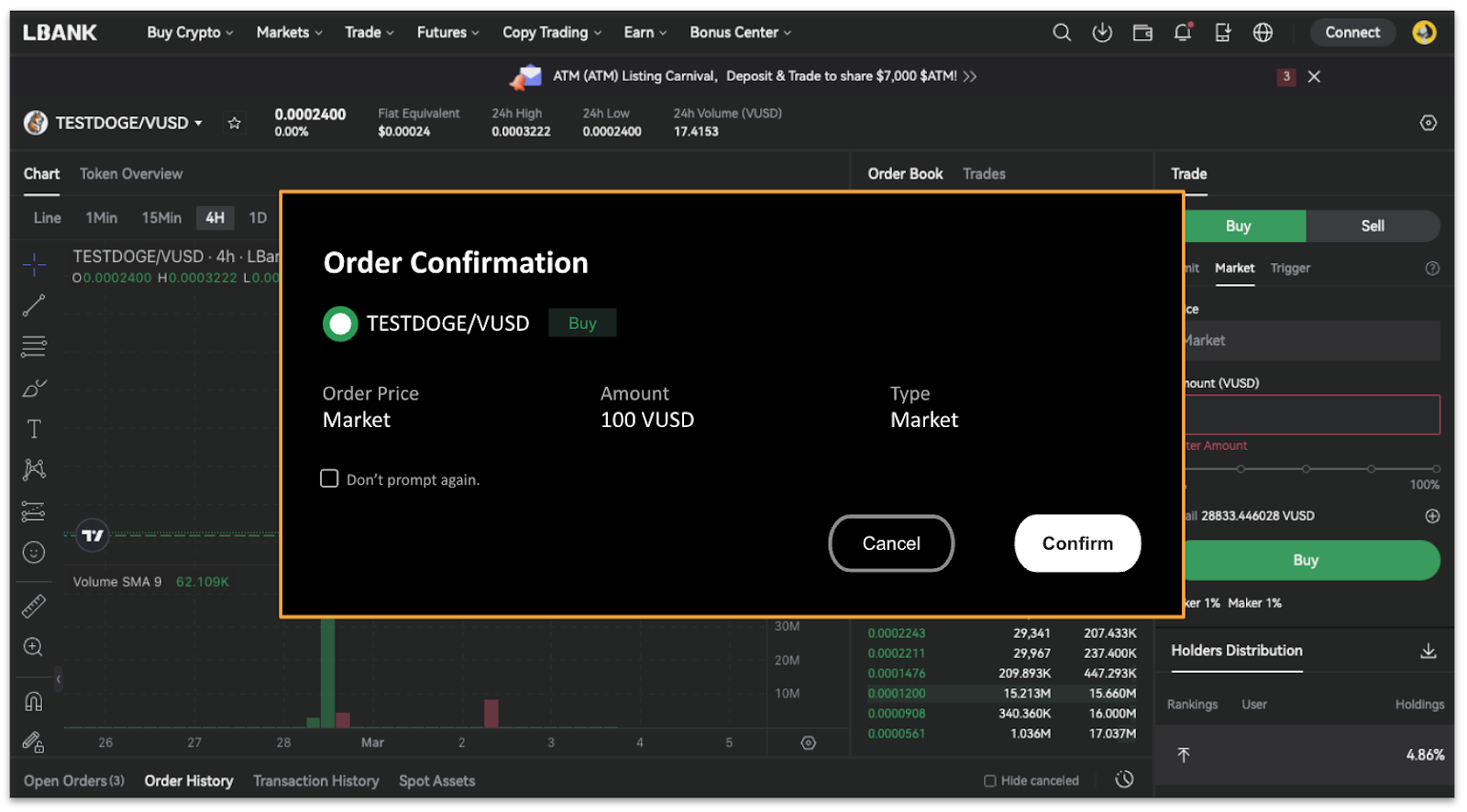The height and width of the screenshot is (812, 1467).
Task: Select the text annotation tool
Action: (34, 429)
